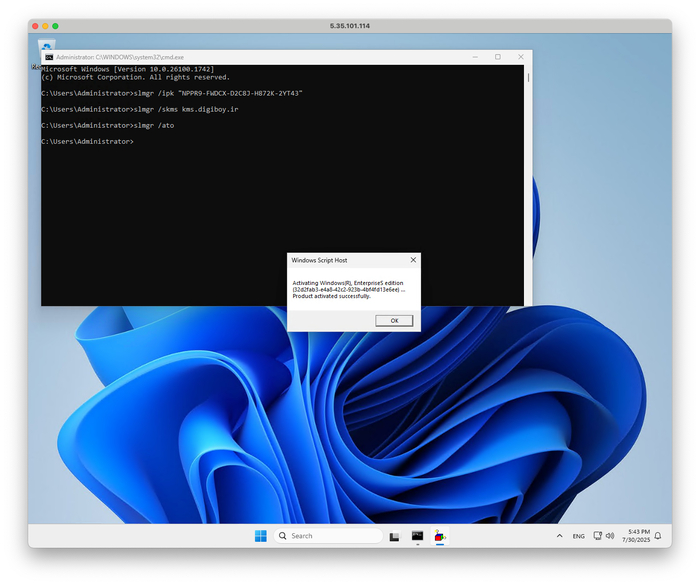
Task: Open the network status tray icon
Action: click(x=598, y=536)
